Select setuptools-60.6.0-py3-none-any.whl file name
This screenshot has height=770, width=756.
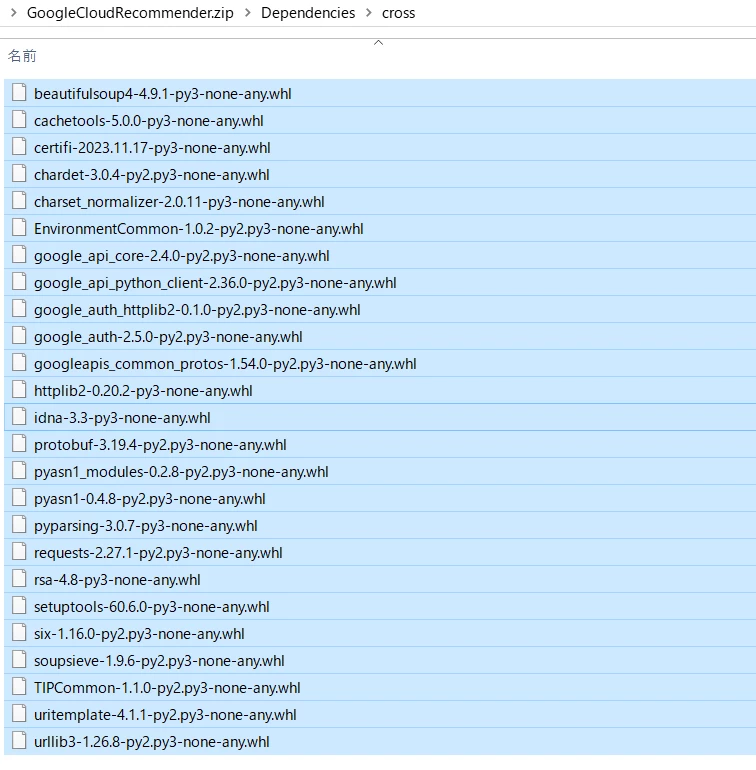pyautogui.click(x=152, y=607)
